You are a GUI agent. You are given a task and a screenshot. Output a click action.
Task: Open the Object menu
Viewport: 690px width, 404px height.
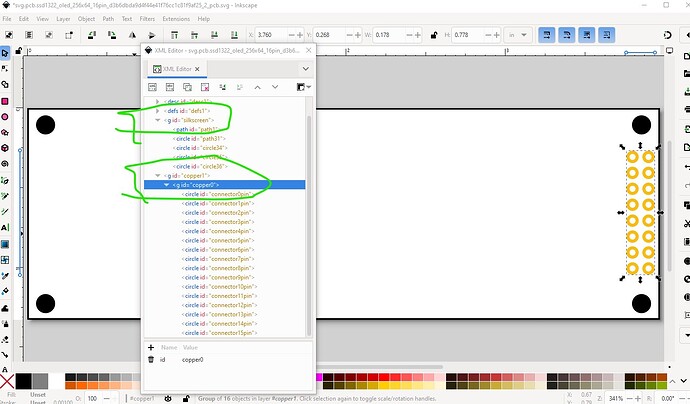click(x=86, y=19)
